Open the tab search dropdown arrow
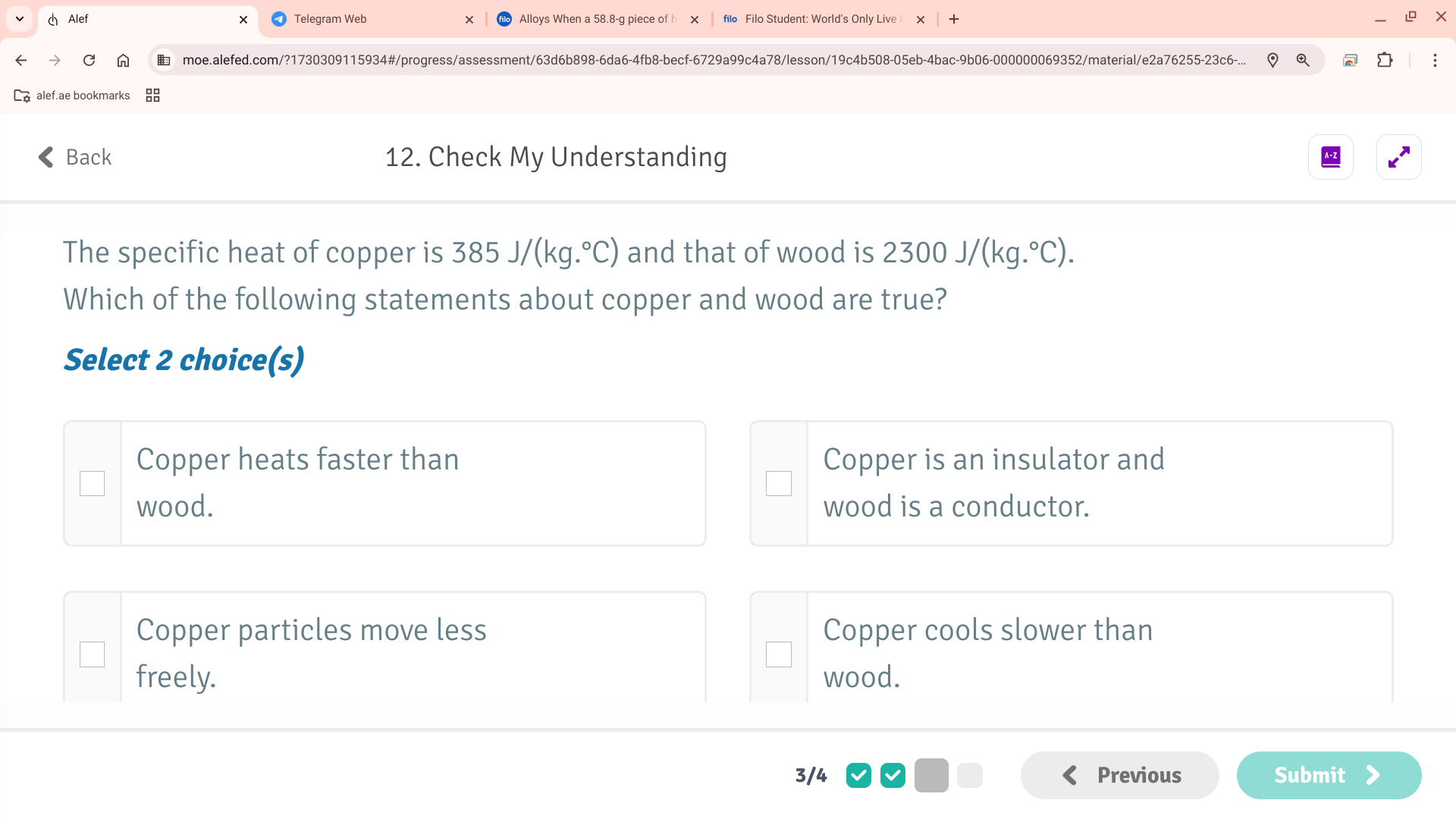Image resolution: width=1456 pixels, height=819 pixels. click(20, 19)
